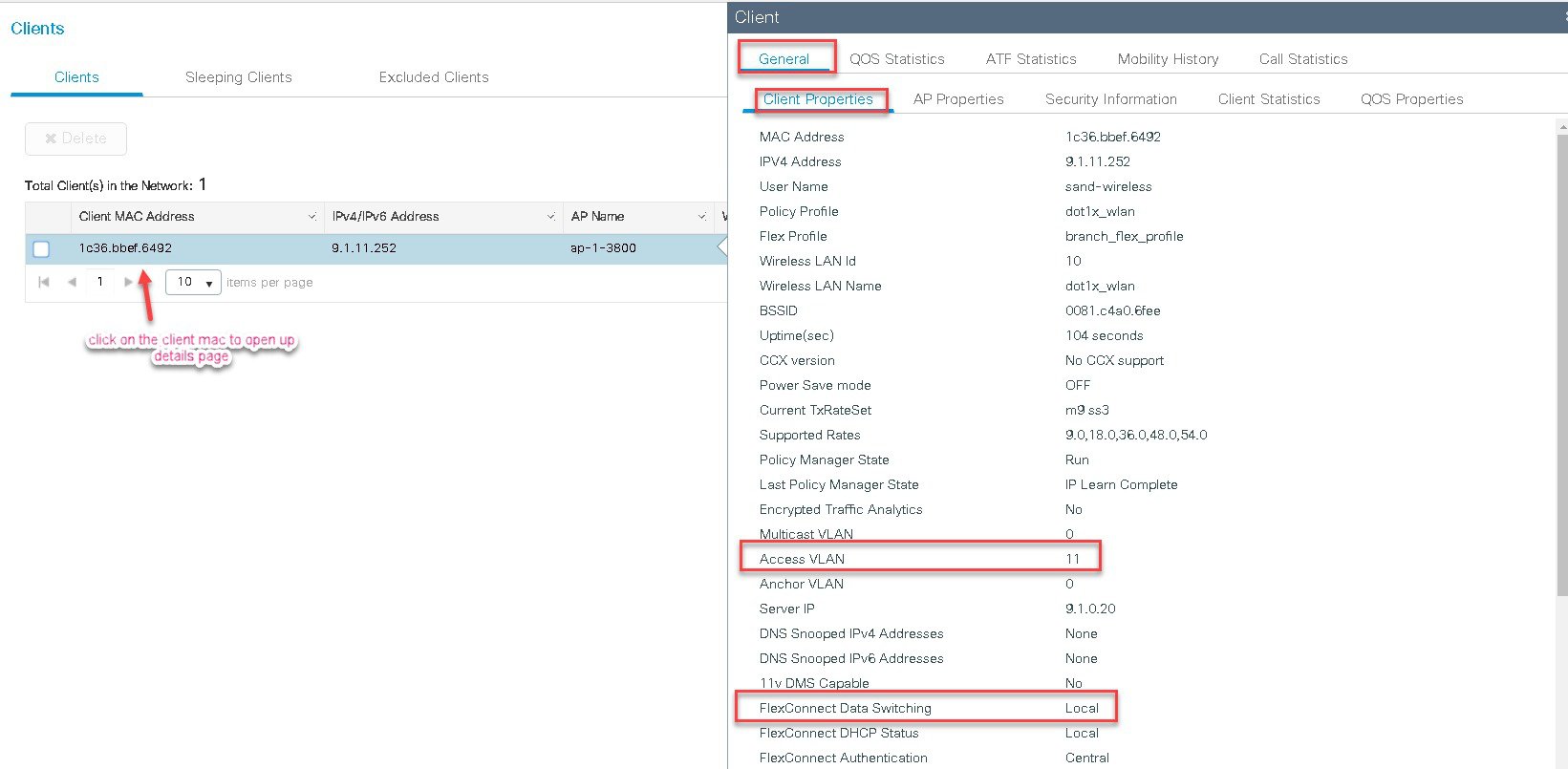Viewport: 1568px width, 769px height.
Task: Open QOS Statistics tab
Action: pyautogui.click(x=897, y=59)
